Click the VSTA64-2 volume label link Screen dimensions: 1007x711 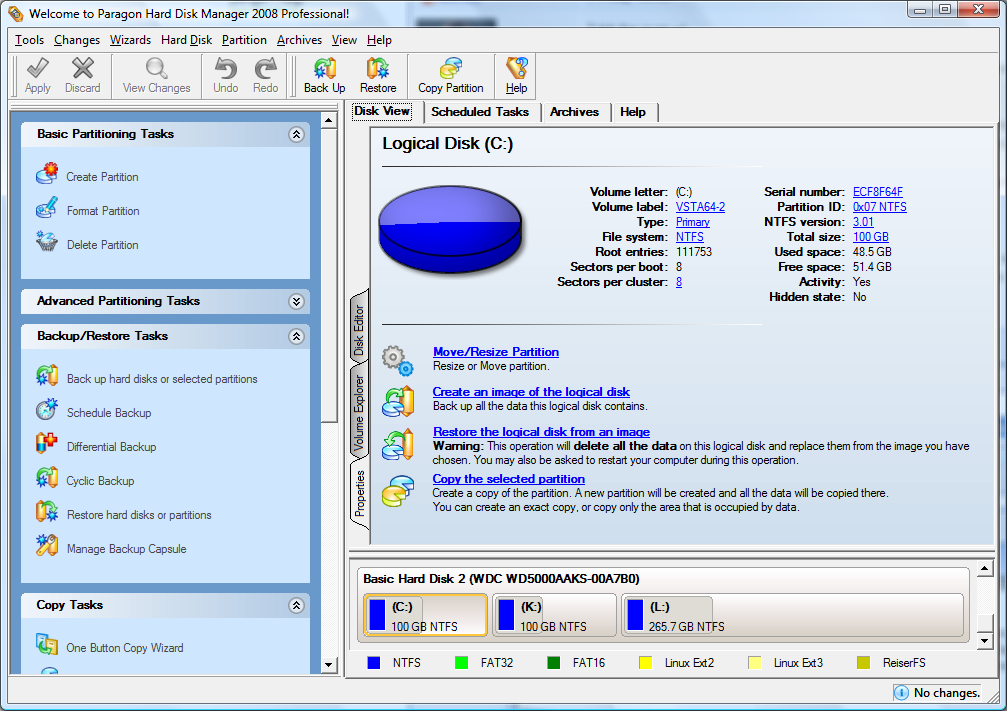click(x=700, y=207)
